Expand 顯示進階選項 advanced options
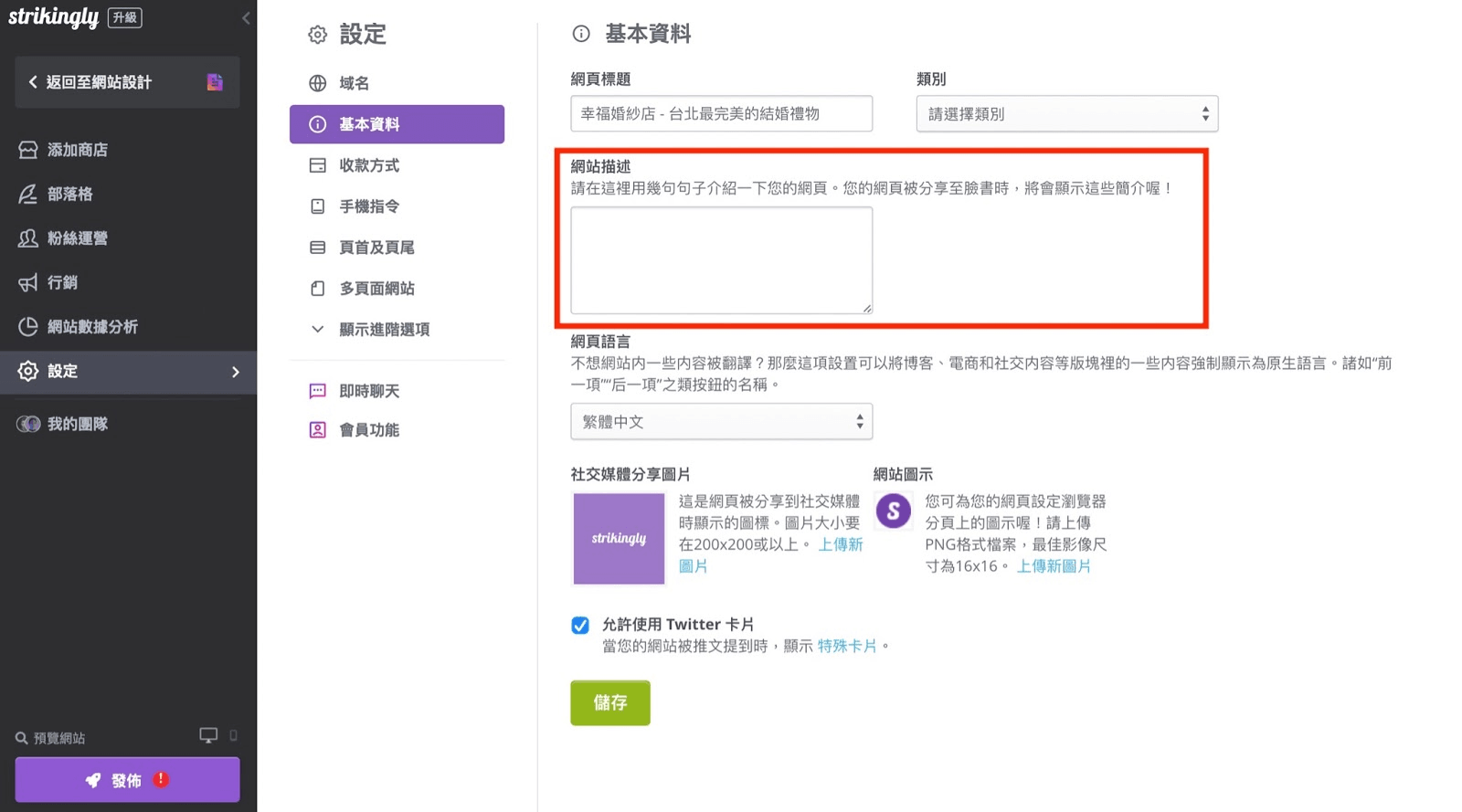The width and height of the screenshot is (1462, 812). [x=384, y=330]
